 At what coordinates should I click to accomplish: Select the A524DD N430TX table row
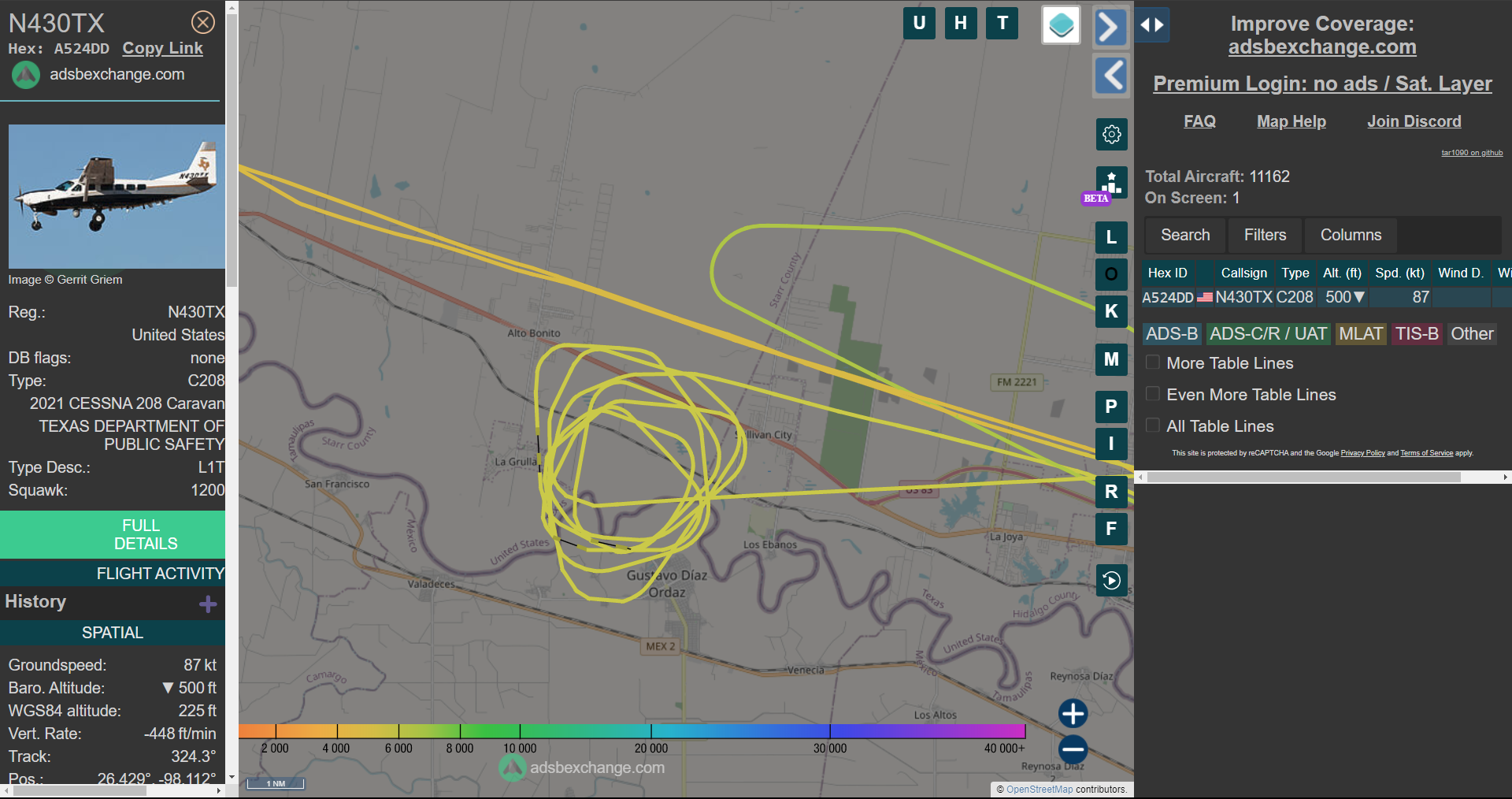click(x=1326, y=297)
